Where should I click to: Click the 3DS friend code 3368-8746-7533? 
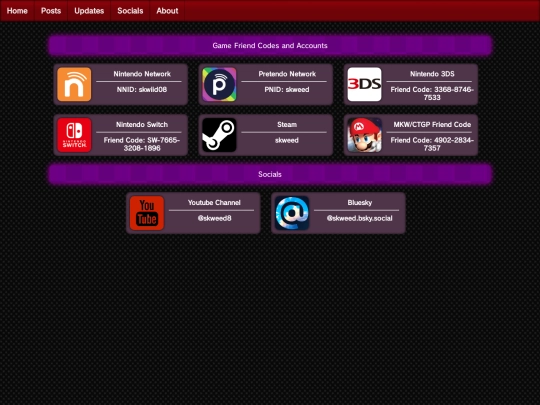point(432,93)
